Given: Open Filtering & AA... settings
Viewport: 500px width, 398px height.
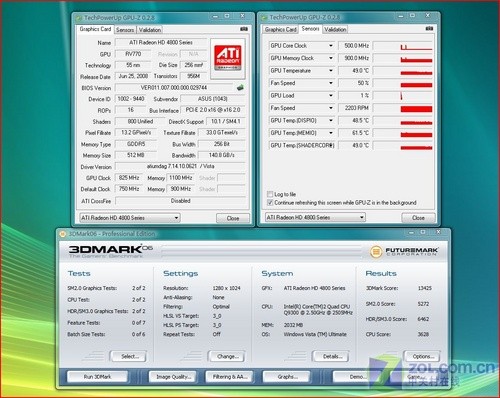Looking at the screenshot, I should pos(230,377).
